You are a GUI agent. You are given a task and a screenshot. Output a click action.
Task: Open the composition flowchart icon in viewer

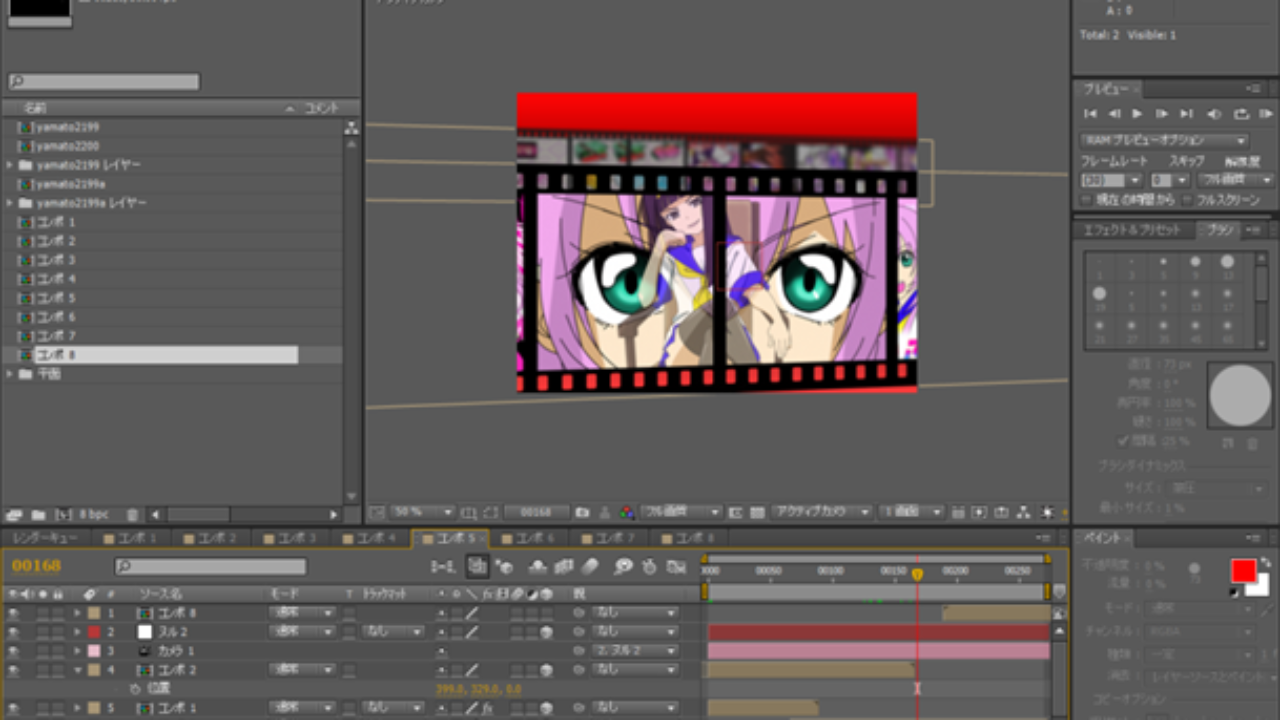pos(1023,512)
